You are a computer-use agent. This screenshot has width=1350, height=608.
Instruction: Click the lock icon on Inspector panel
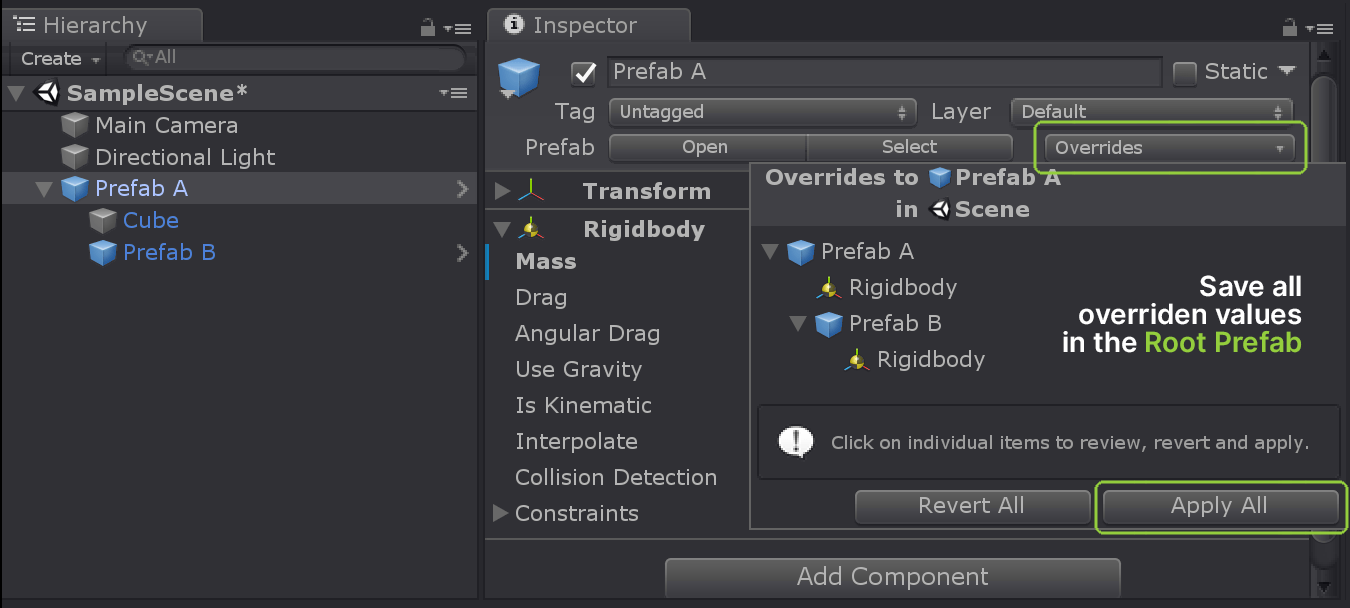click(x=1288, y=29)
